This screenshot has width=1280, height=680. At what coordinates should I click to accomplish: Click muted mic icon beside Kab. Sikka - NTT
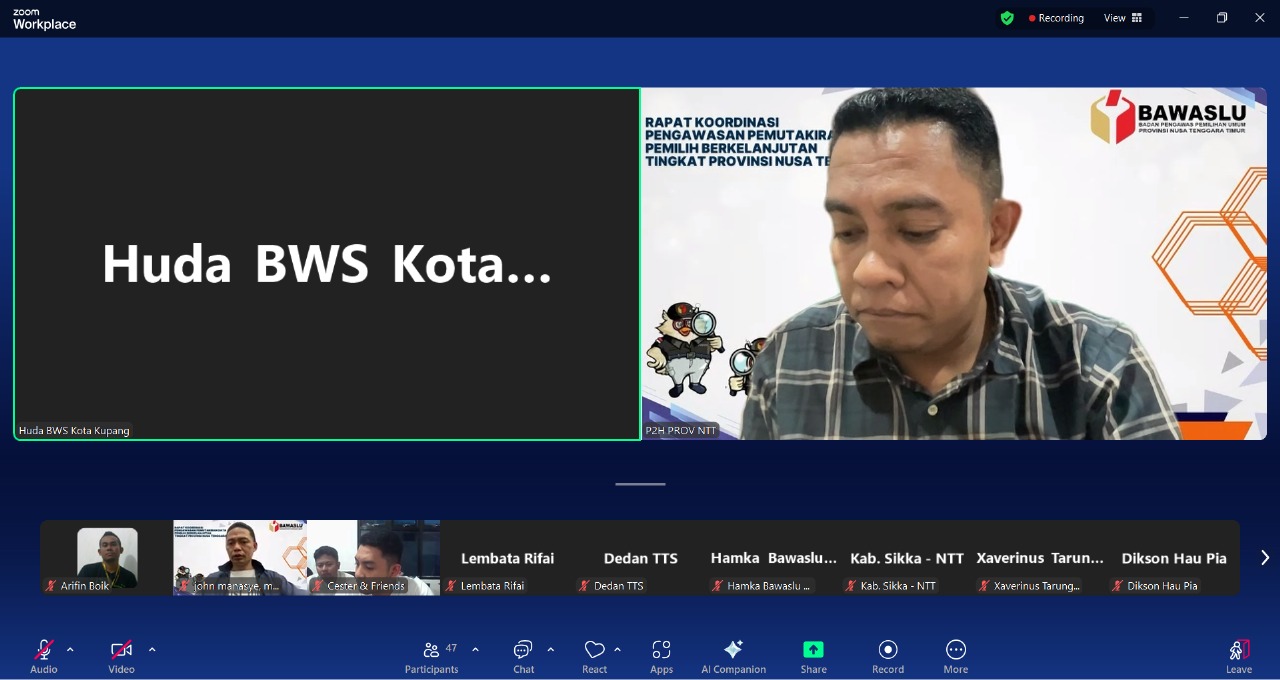pyautogui.click(x=851, y=586)
